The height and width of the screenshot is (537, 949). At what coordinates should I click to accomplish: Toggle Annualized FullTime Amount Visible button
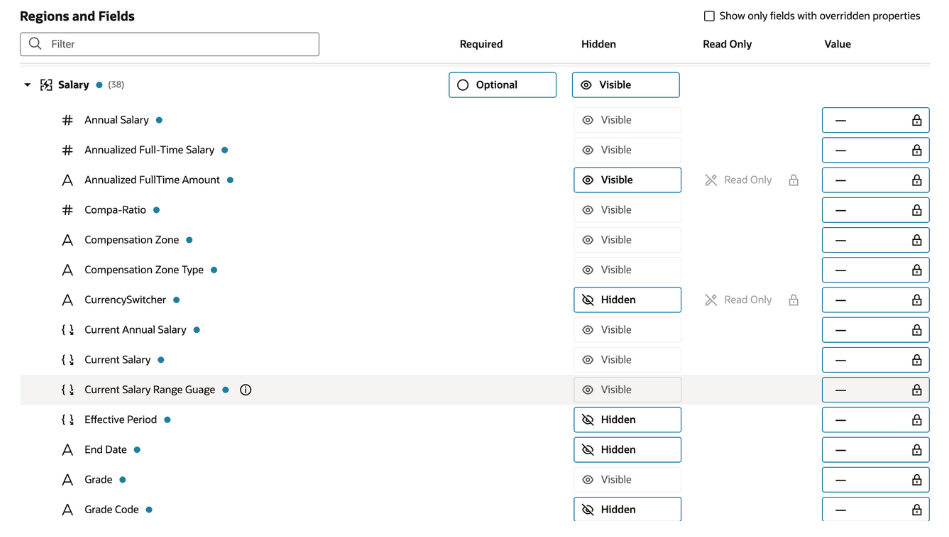(627, 180)
